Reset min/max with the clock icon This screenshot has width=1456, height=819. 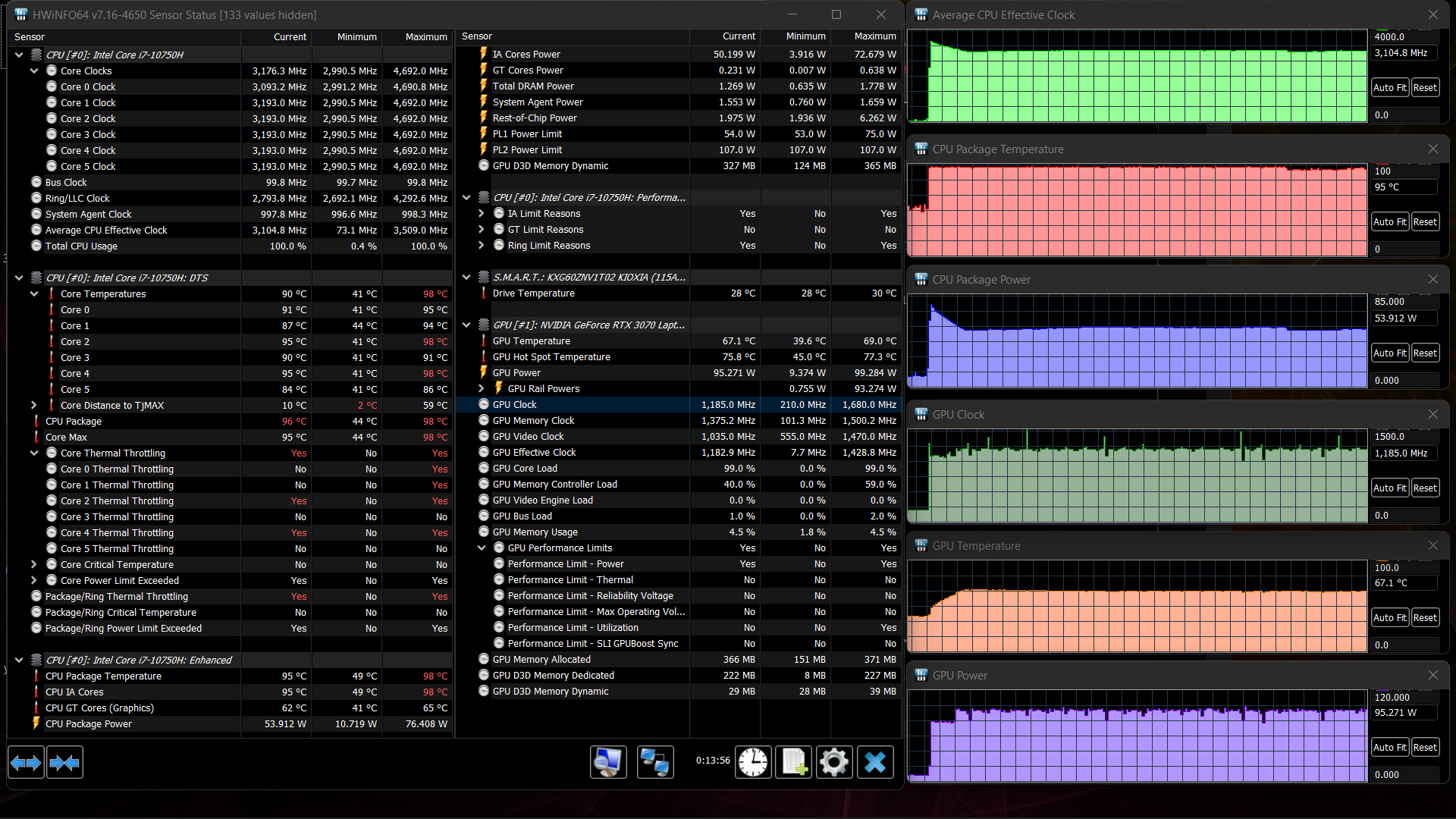[753, 762]
